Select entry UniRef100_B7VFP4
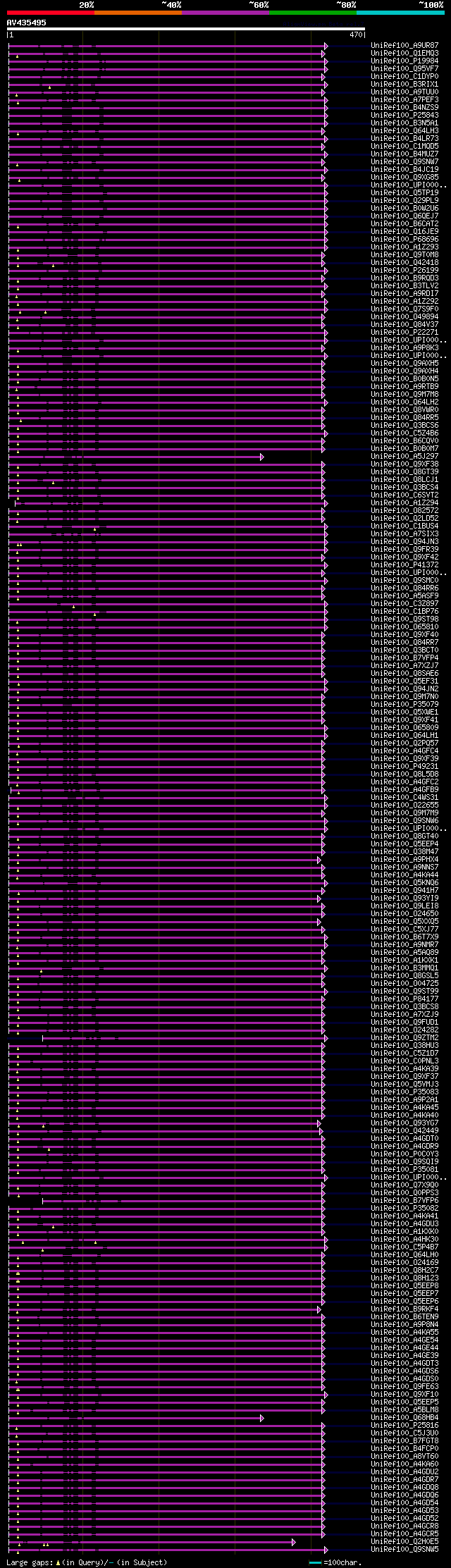Image resolution: width=451 pixels, height=1568 pixels. coord(404,658)
